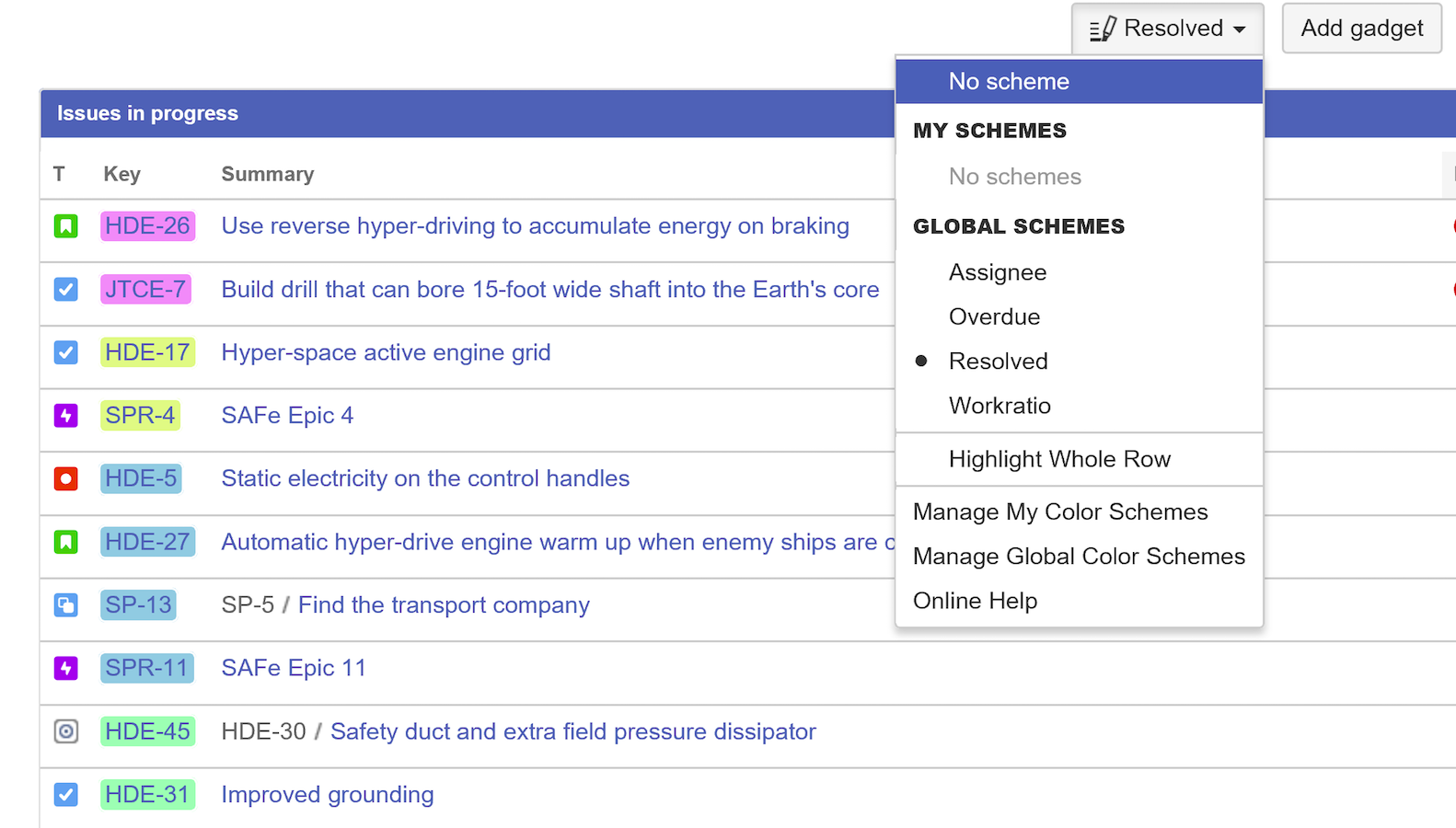The image size is (1456, 828).
Task: Select Workratio in the scheme list
Action: [1000, 406]
